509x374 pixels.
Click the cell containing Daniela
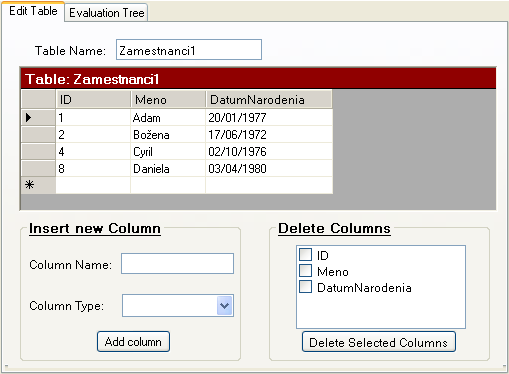pyautogui.click(x=168, y=168)
